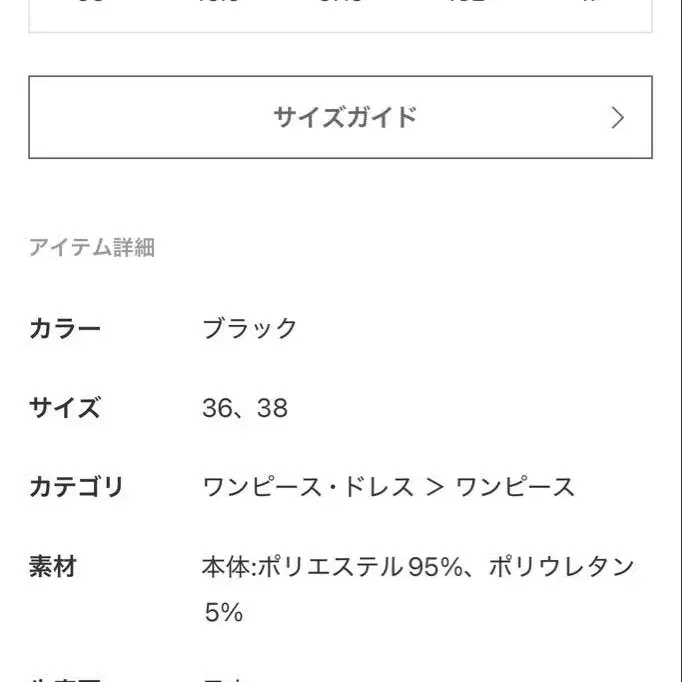The width and height of the screenshot is (682, 682).
Task: Click size 38 in the size values
Action: 270,408
